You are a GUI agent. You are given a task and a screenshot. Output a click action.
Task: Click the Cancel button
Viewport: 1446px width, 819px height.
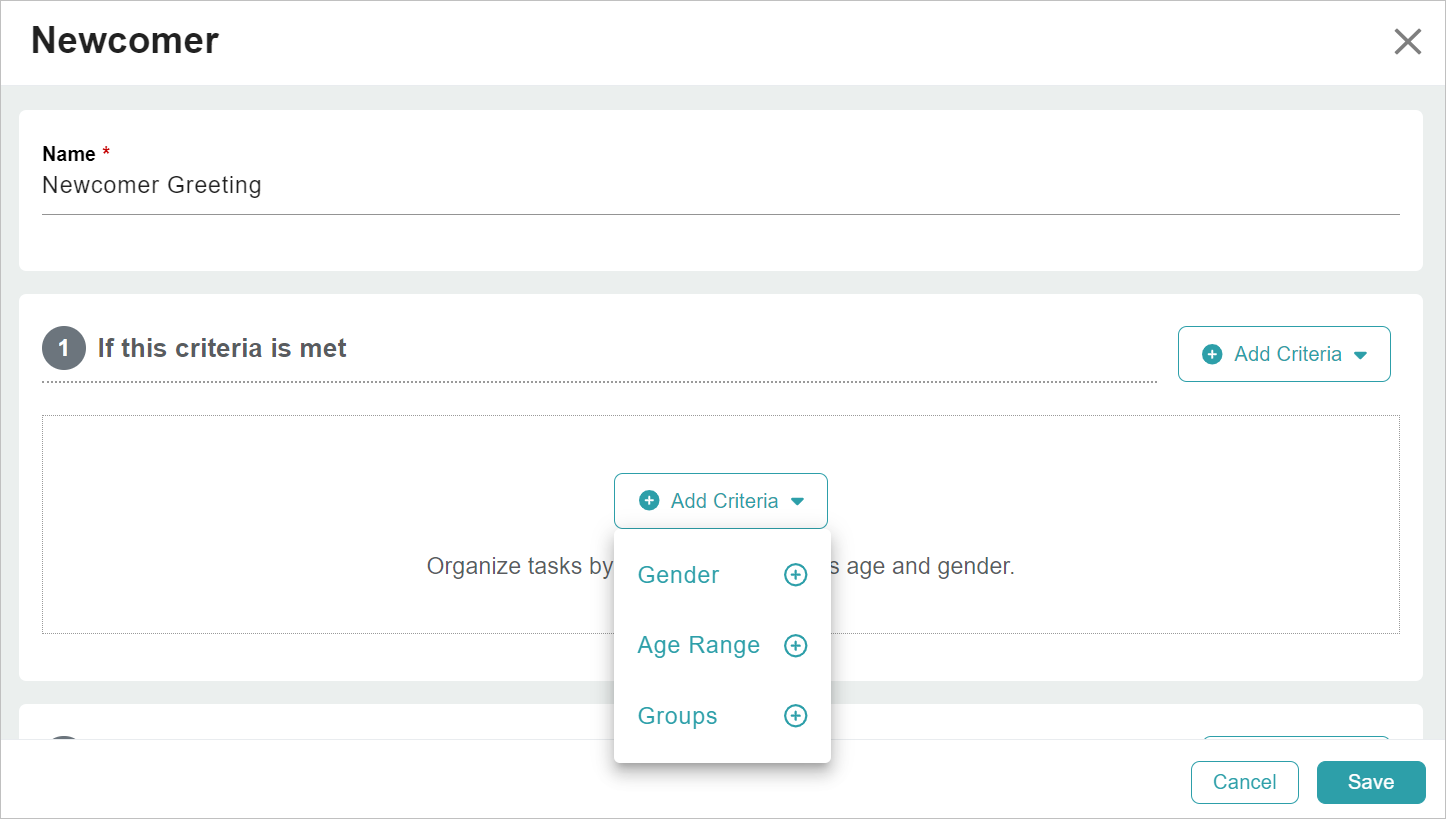pyautogui.click(x=1244, y=782)
